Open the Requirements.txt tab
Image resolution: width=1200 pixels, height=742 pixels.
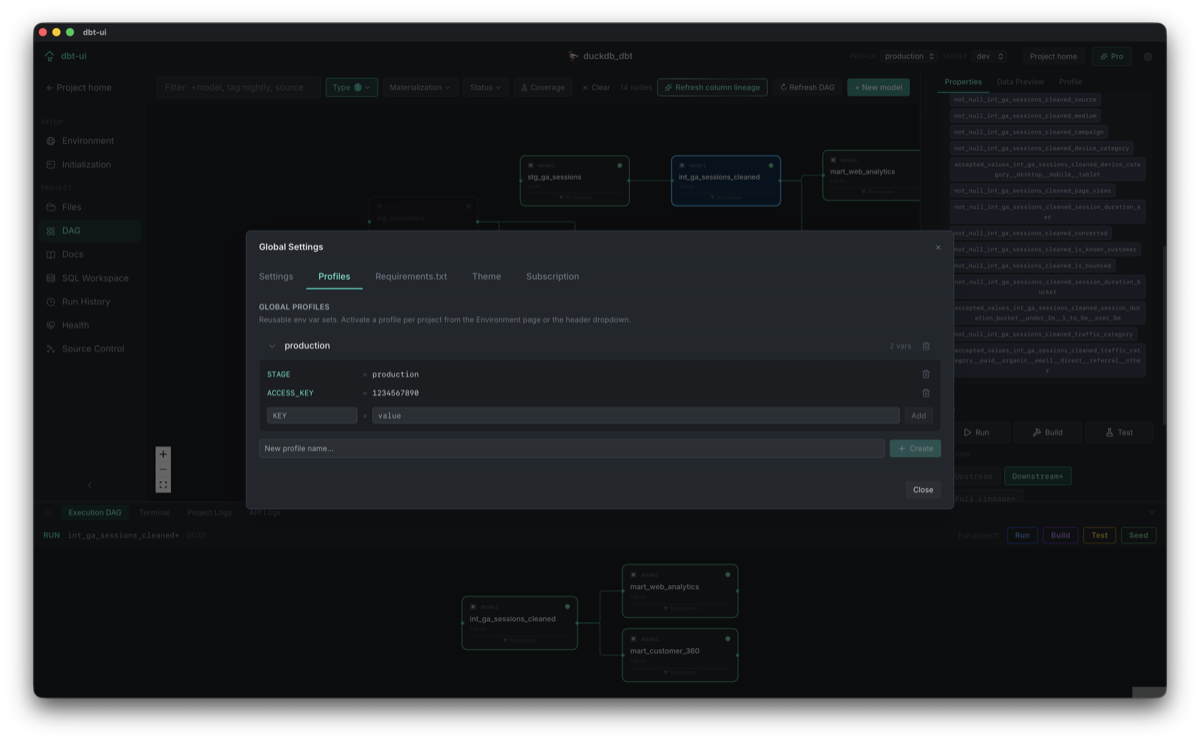[x=411, y=276]
